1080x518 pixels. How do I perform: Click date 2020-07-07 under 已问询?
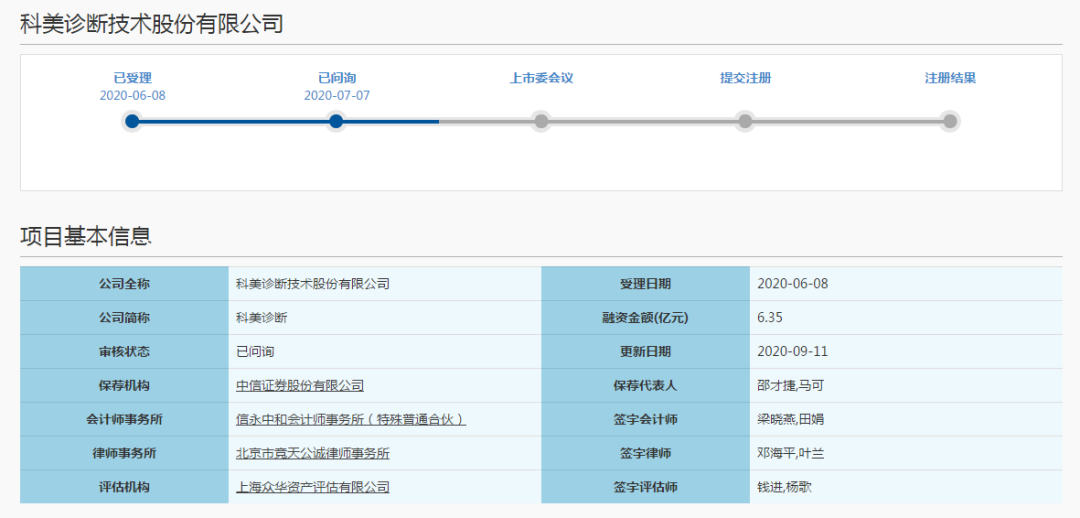pyautogui.click(x=337, y=96)
